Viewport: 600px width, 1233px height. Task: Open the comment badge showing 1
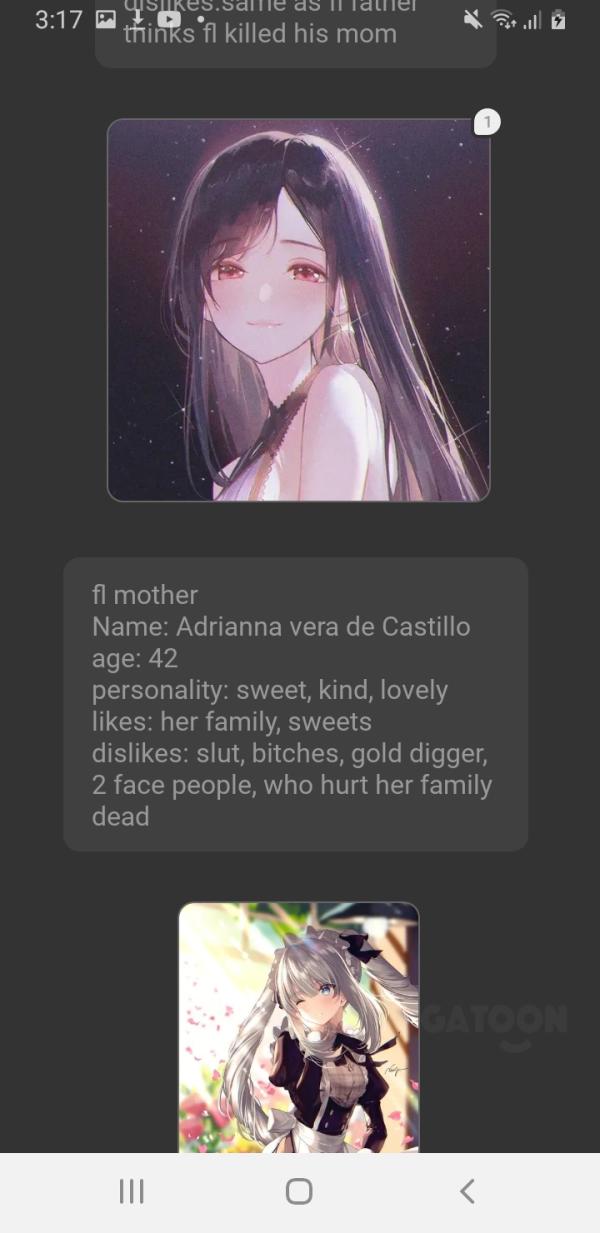pos(487,122)
